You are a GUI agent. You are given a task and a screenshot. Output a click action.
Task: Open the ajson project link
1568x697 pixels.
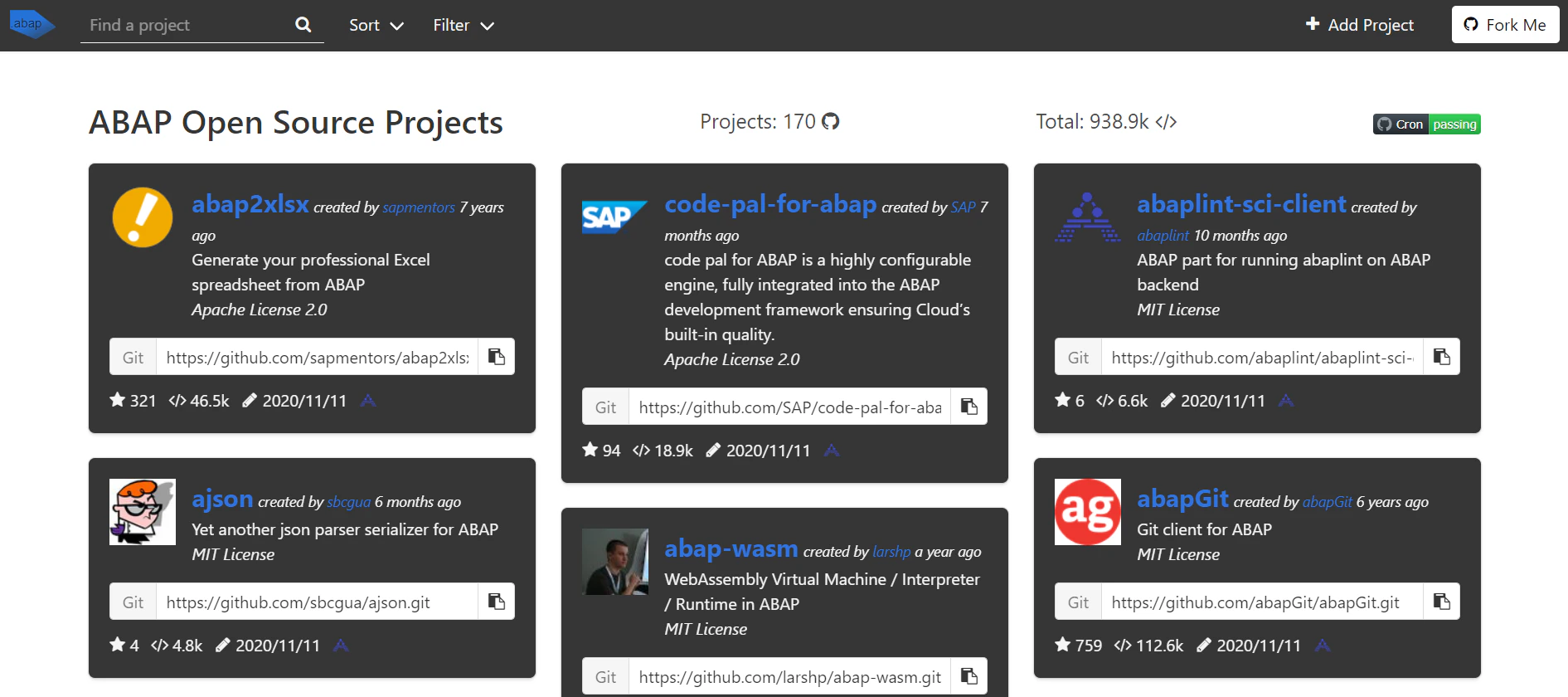point(222,499)
